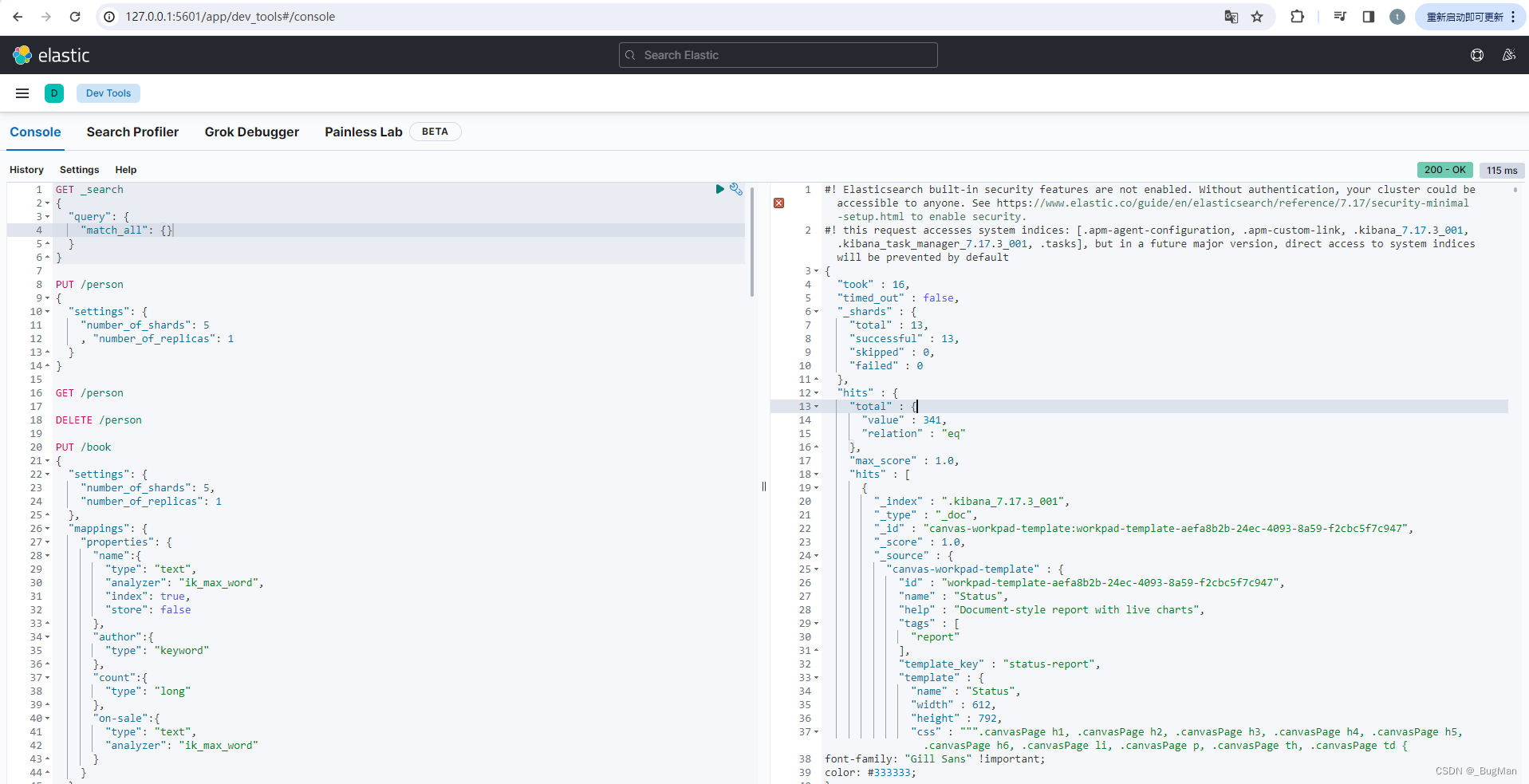Click the PUT /book request line
Image resolution: width=1529 pixels, height=784 pixels.
[83, 447]
